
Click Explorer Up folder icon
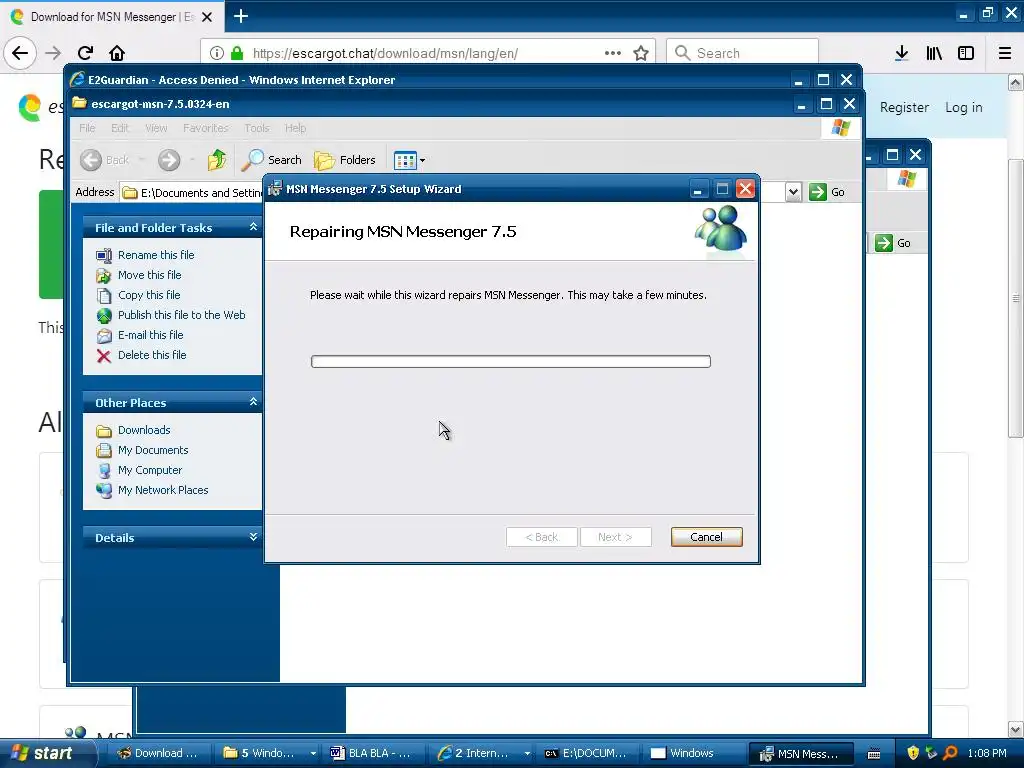(x=217, y=160)
